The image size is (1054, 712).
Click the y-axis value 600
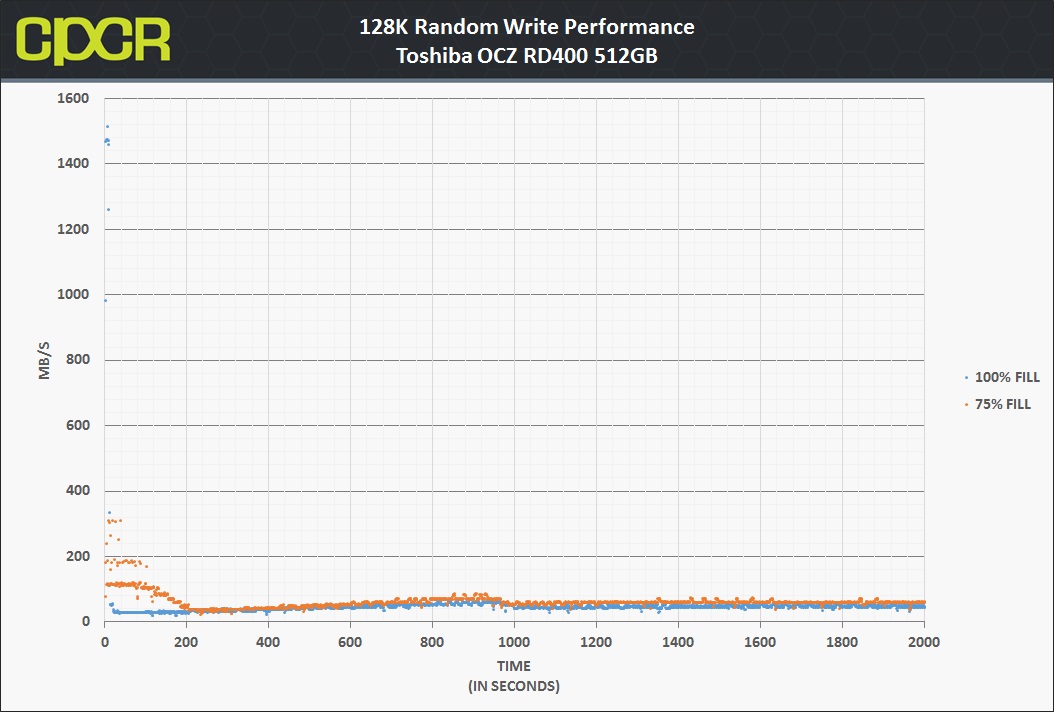(77, 425)
